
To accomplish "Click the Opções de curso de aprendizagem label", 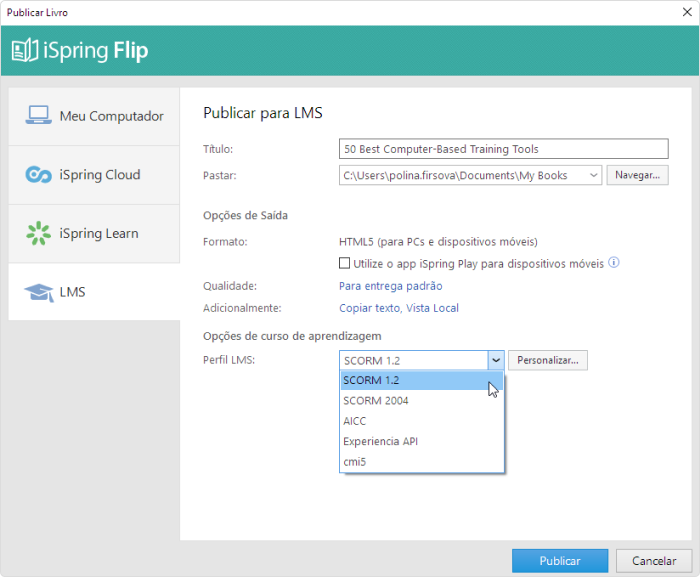I will [292, 336].
